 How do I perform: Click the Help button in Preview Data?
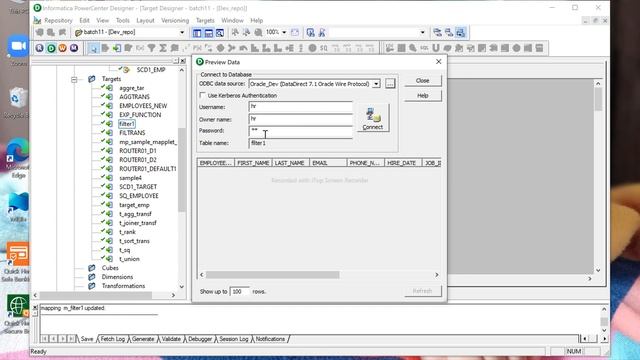[x=422, y=96]
